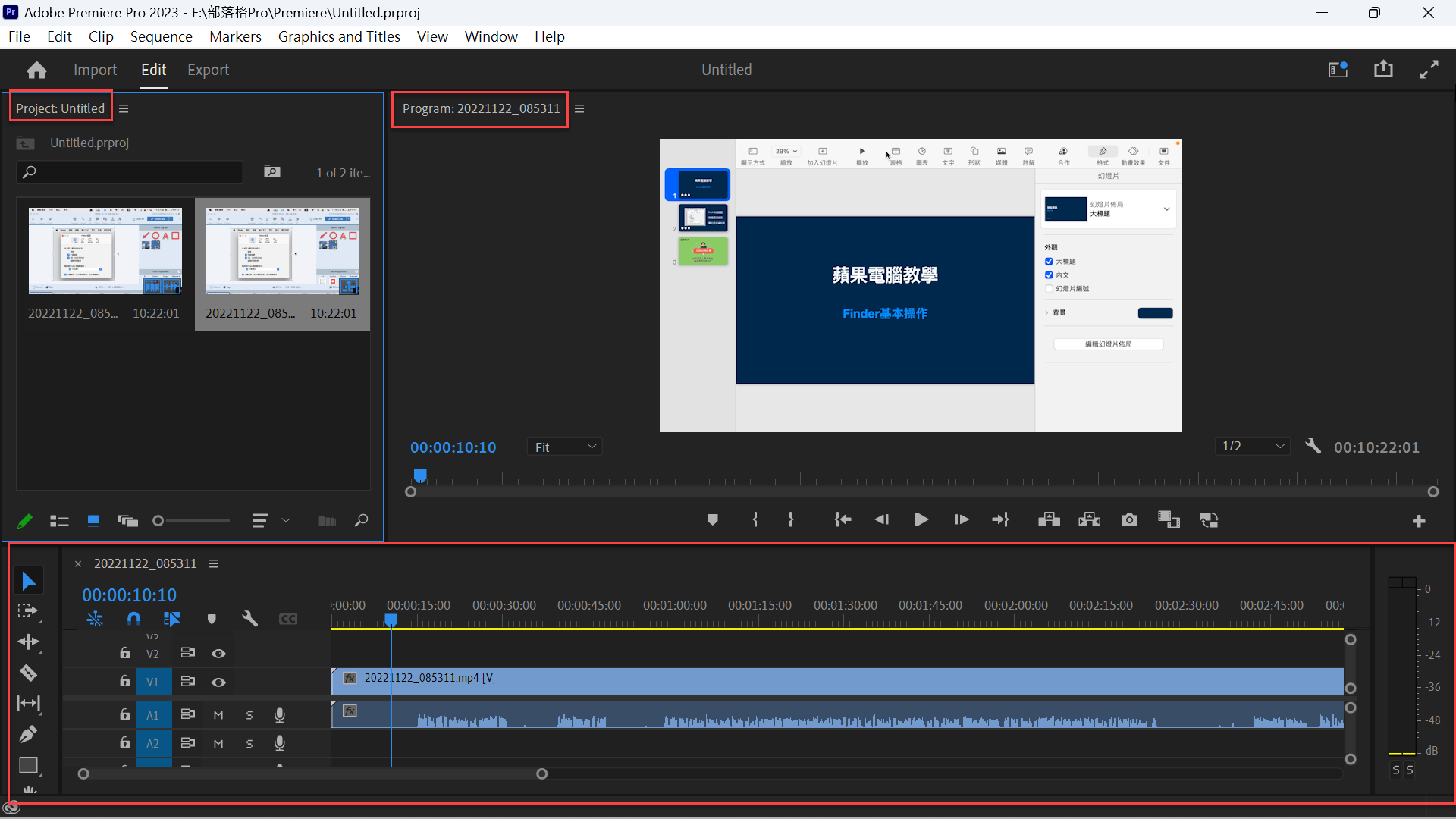The image size is (1456, 819).
Task: Adjust Project panel thumbnail zoom slider
Action: 191,521
